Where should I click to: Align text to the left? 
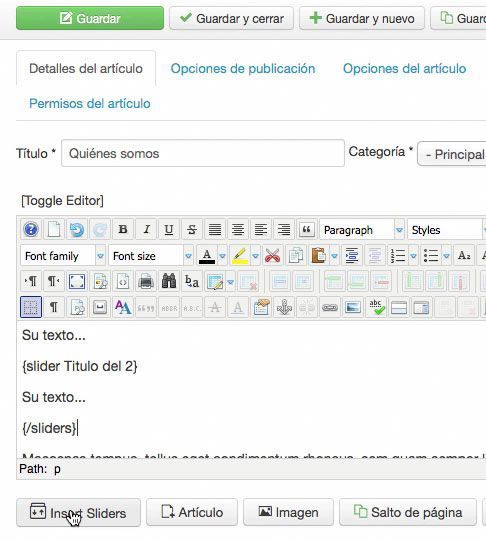coord(261,229)
